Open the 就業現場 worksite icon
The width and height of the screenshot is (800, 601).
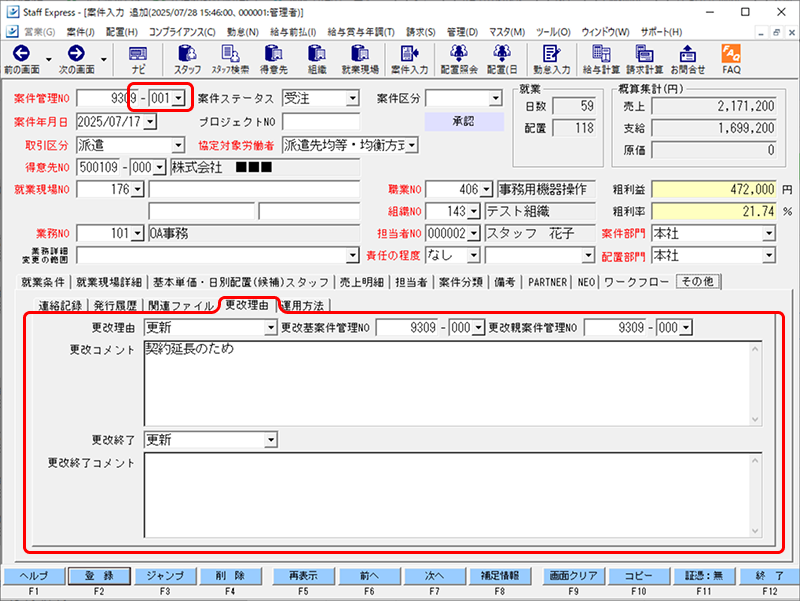click(360, 60)
